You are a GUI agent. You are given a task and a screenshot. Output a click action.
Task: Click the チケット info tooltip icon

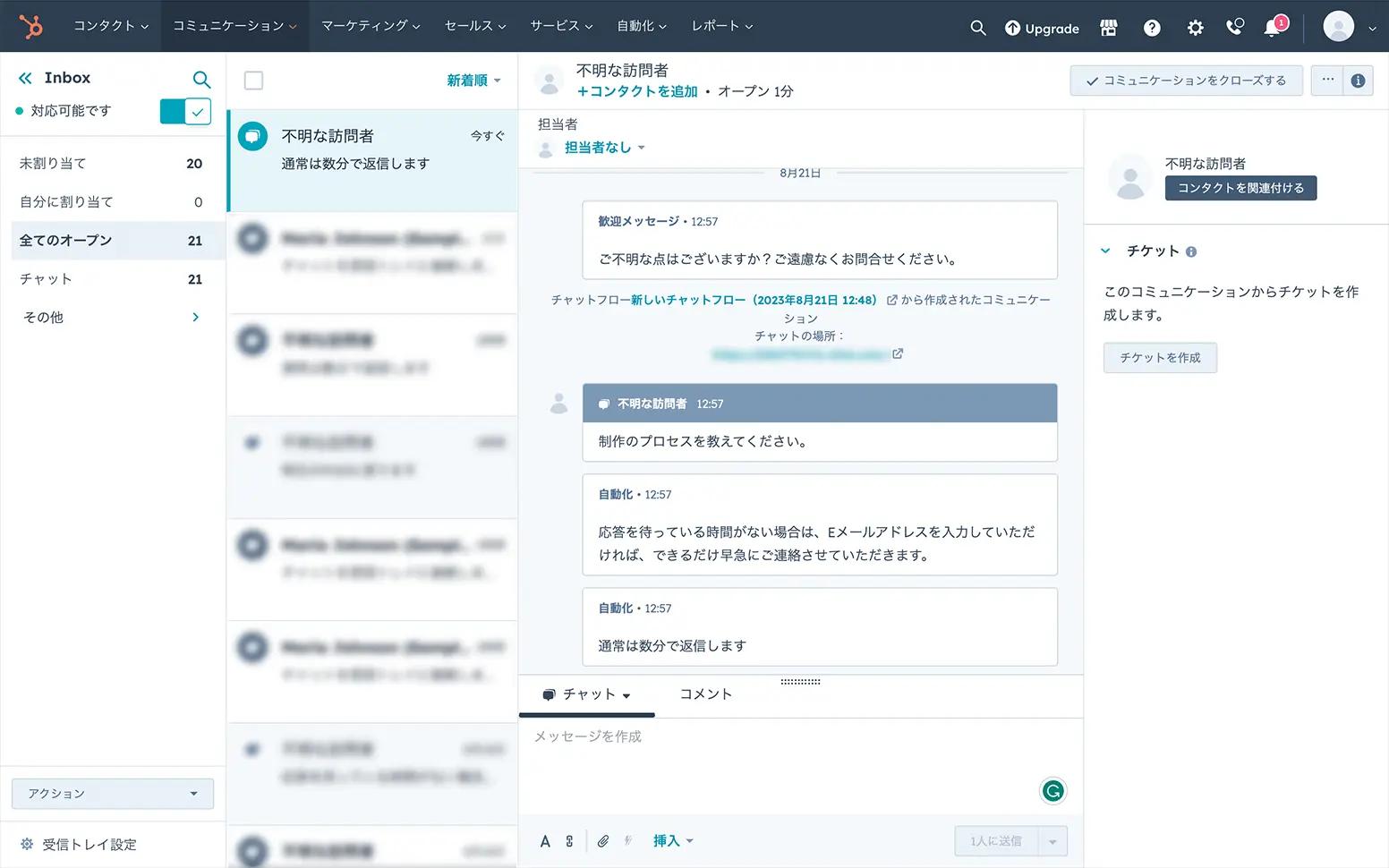[x=1191, y=252]
